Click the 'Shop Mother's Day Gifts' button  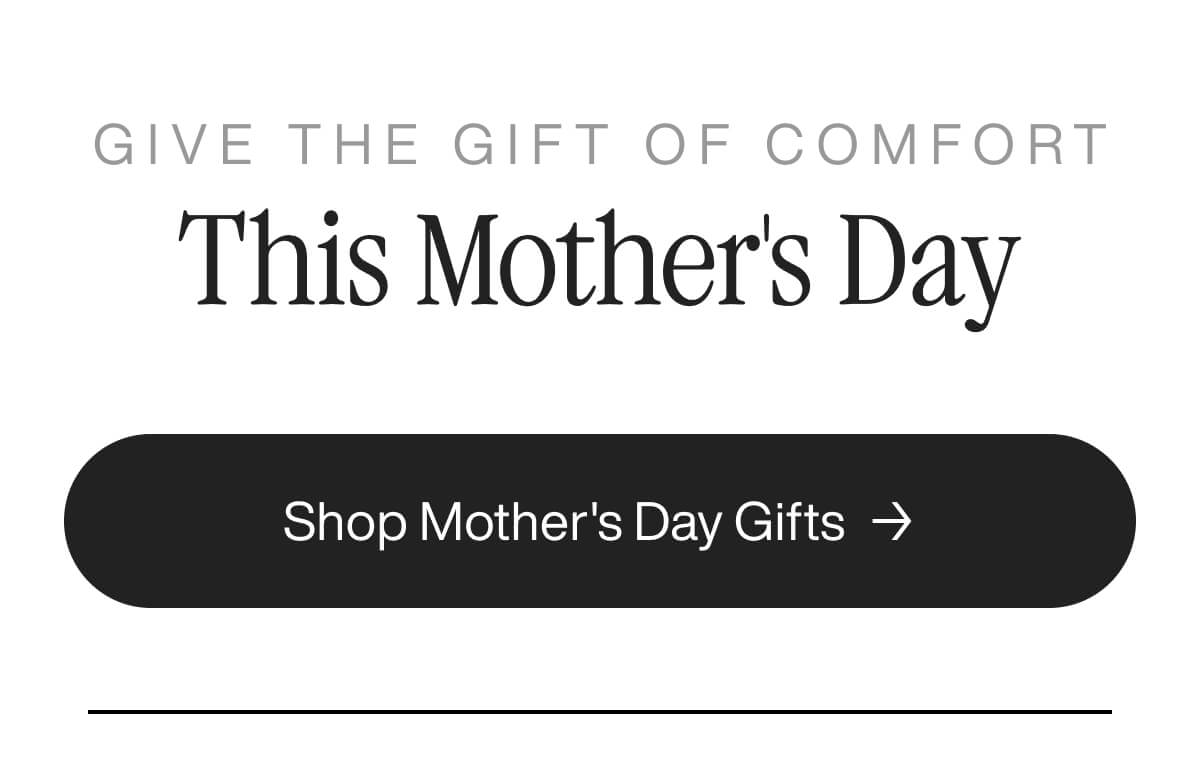(600, 521)
